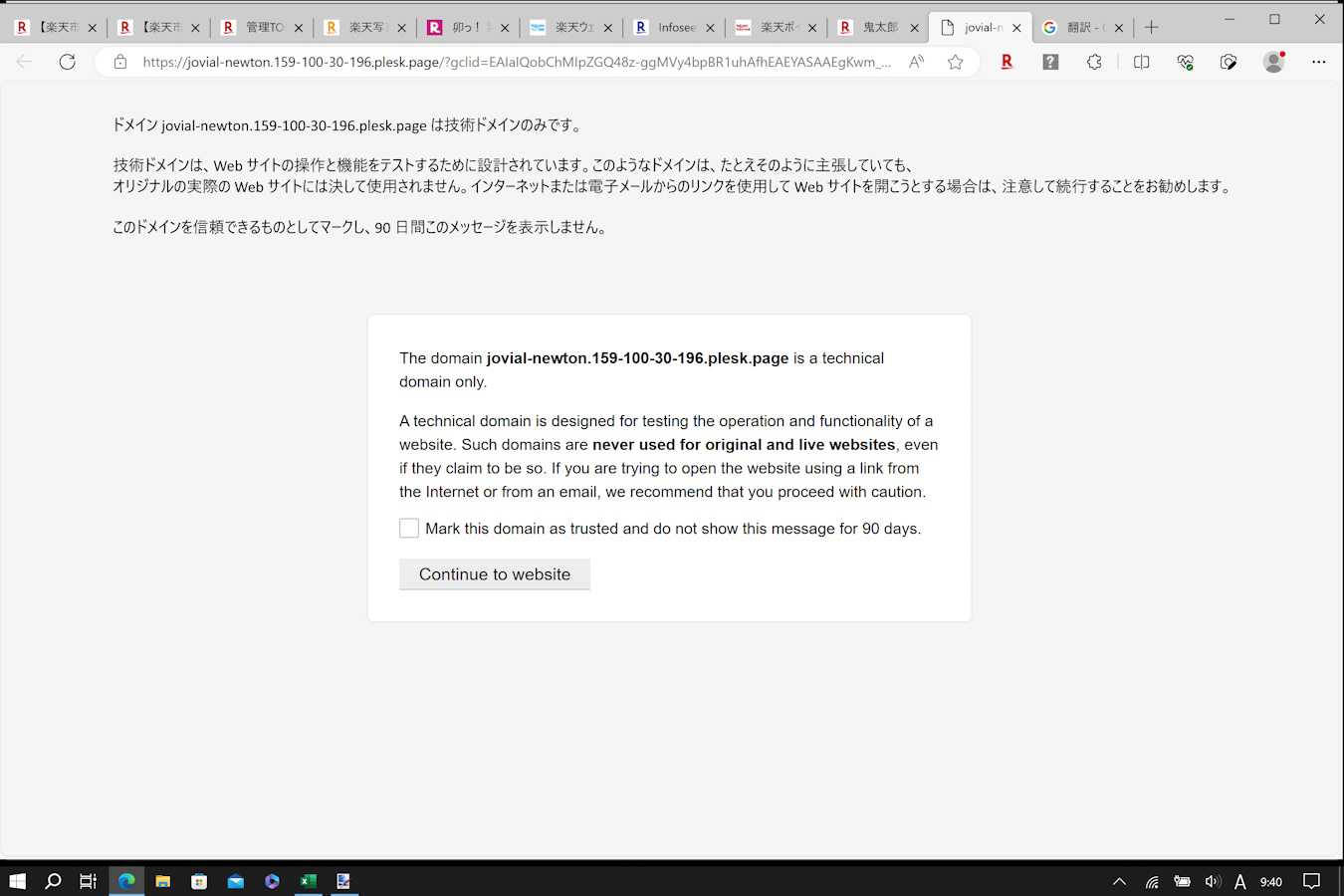
Task: Click the network status tray icon
Action: coord(1152,881)
